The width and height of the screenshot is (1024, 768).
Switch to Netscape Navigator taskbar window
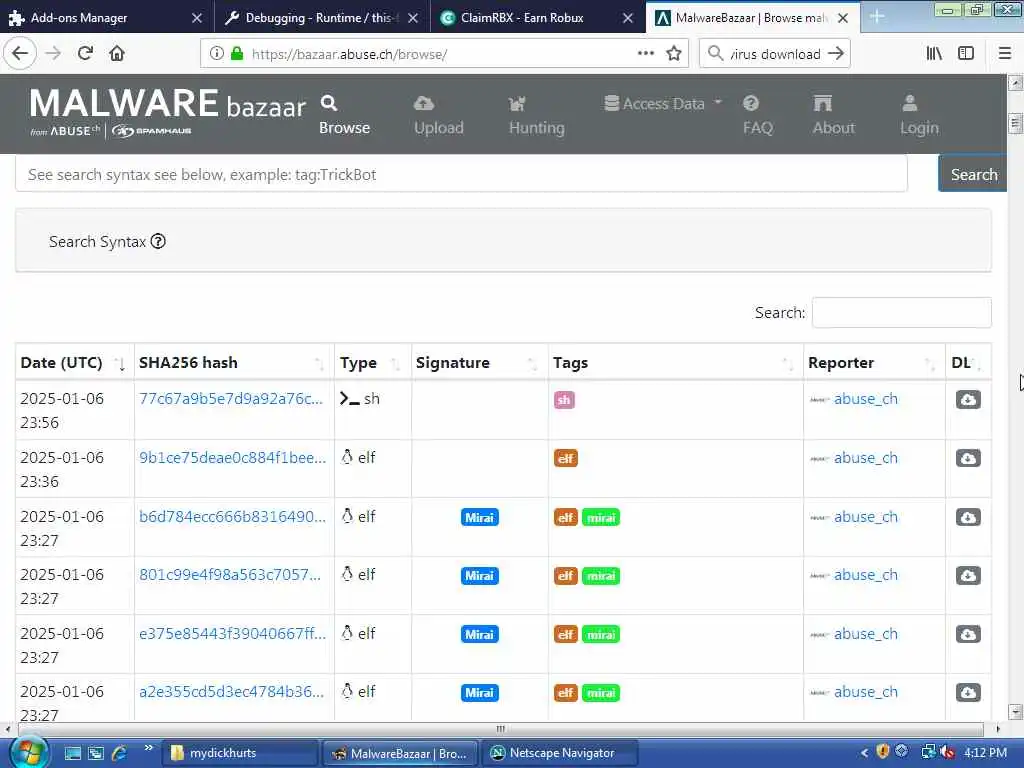tap(560, 753)
